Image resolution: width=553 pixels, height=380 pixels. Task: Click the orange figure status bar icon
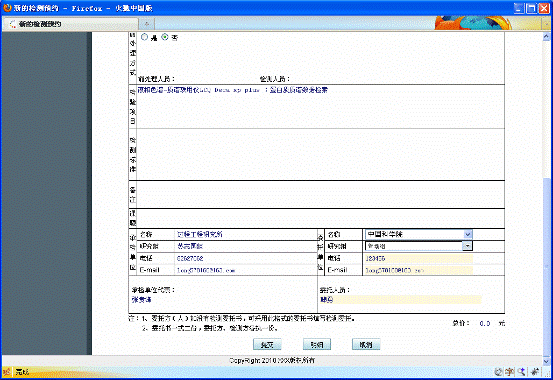pos(510,372)
